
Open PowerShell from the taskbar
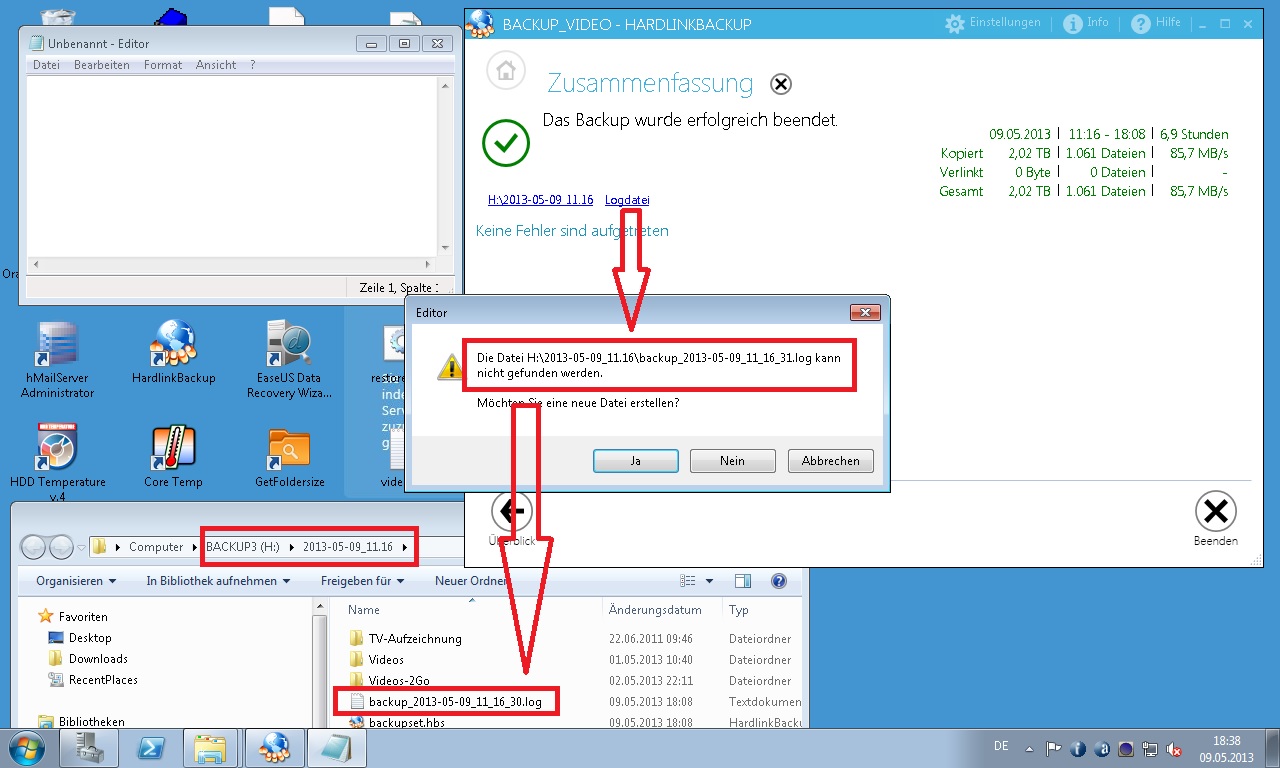(151, 748)
